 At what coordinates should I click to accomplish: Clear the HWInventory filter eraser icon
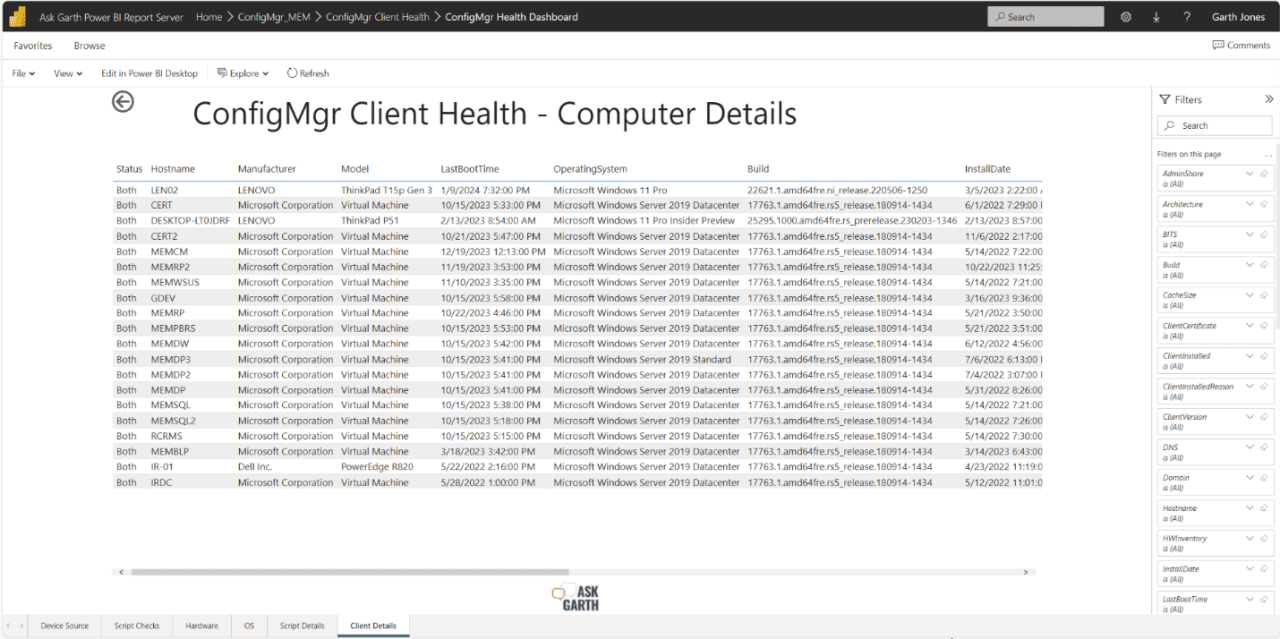[1264, 538]
